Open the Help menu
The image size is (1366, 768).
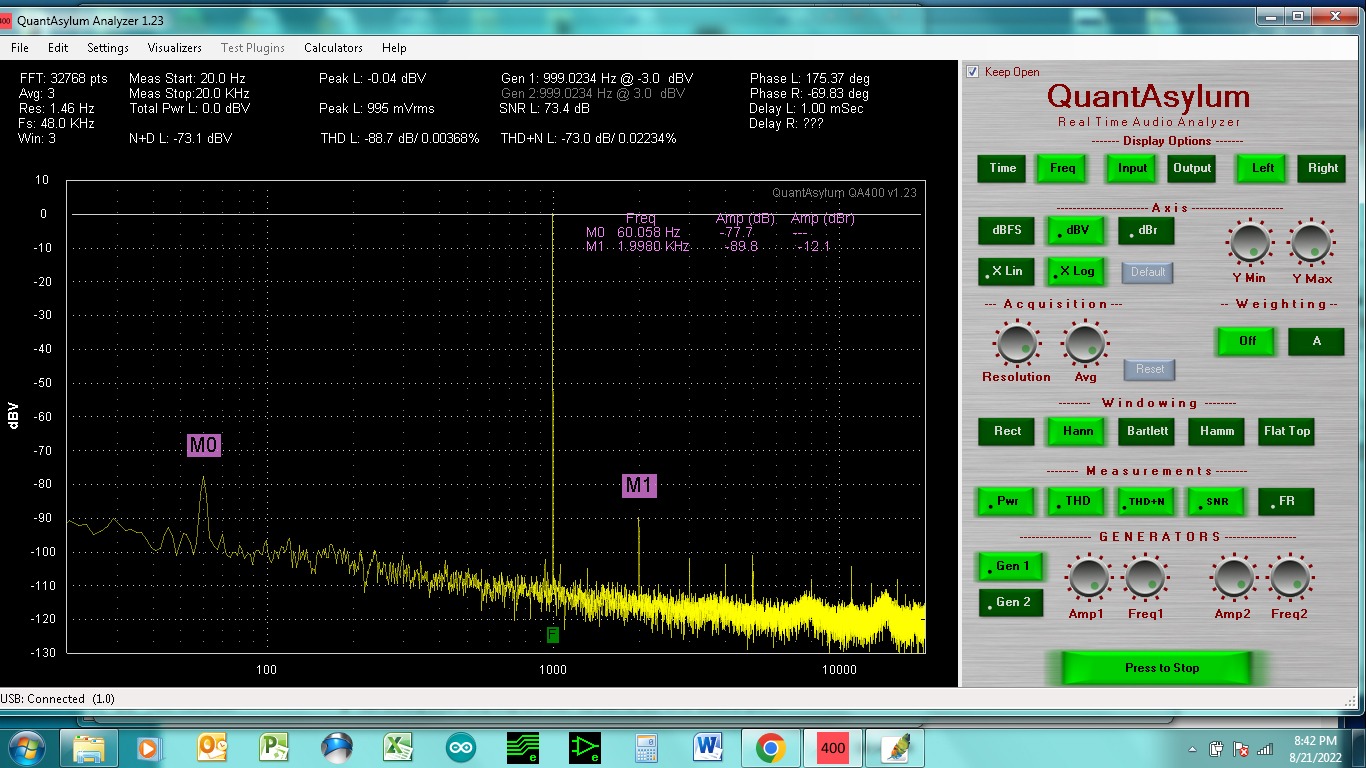(394, 48)
